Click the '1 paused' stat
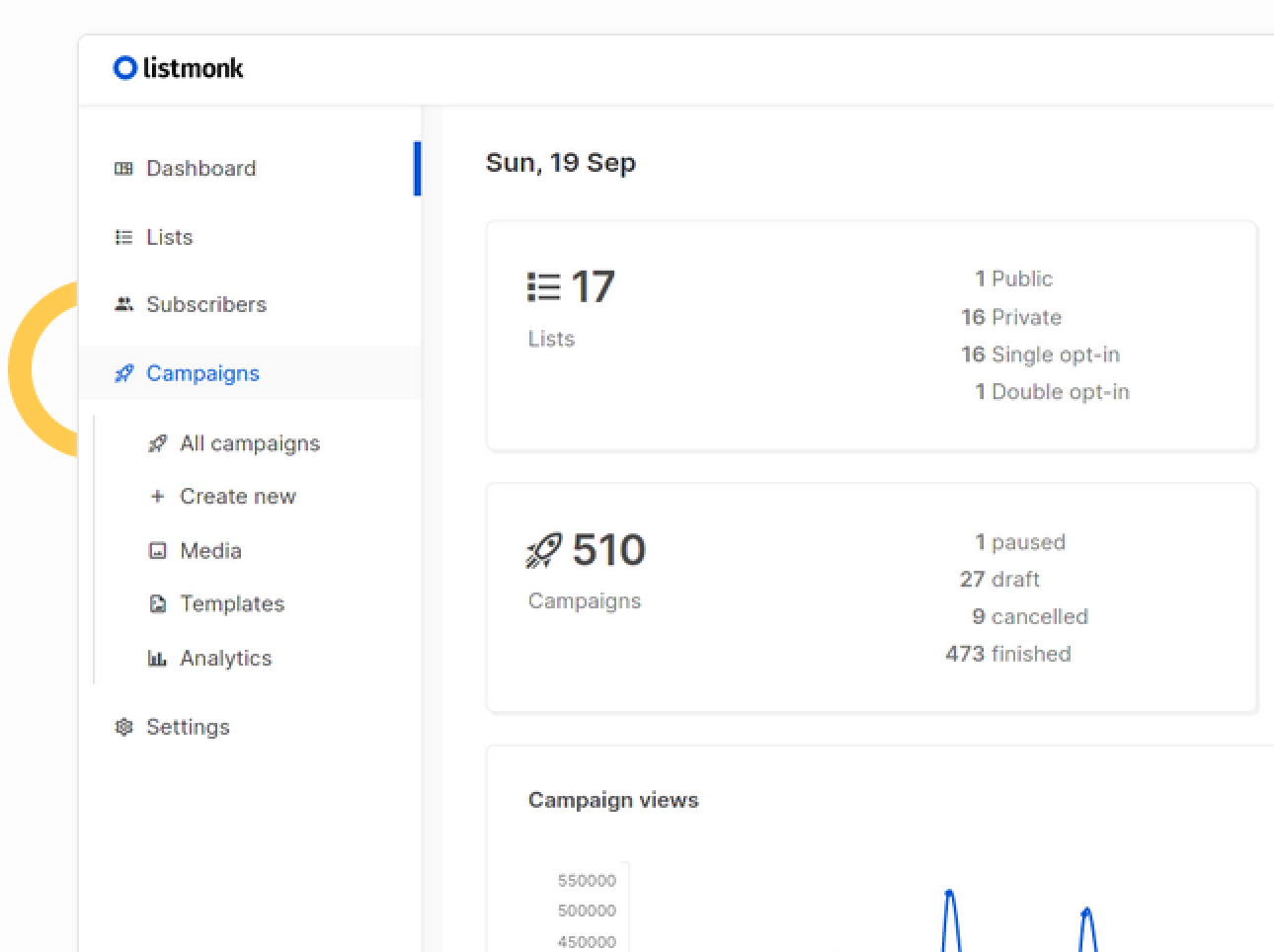Image resolution: width=1274 pixels, height=952 pixels. tap(1020, 542)
